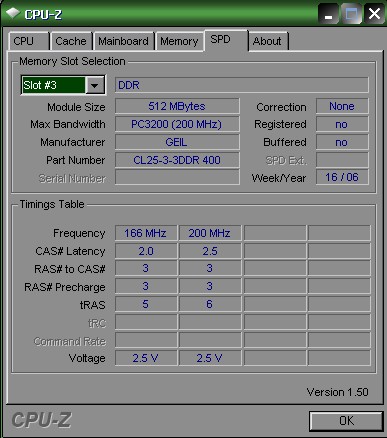Click the RAS# to CAS# 3 cell under 166 MHz
This screenshot has height=438, width=387.
pyautogui.click(x=146, y=268)
